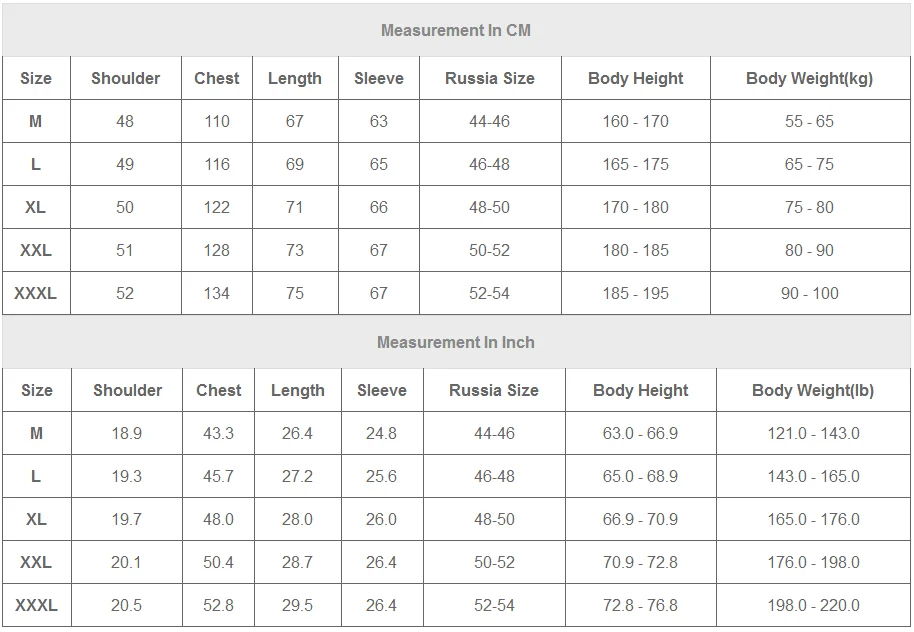This screenshot has height=632, width=914.
Task: Select body height cell "165 - 175"
Action: pos(636,164)
